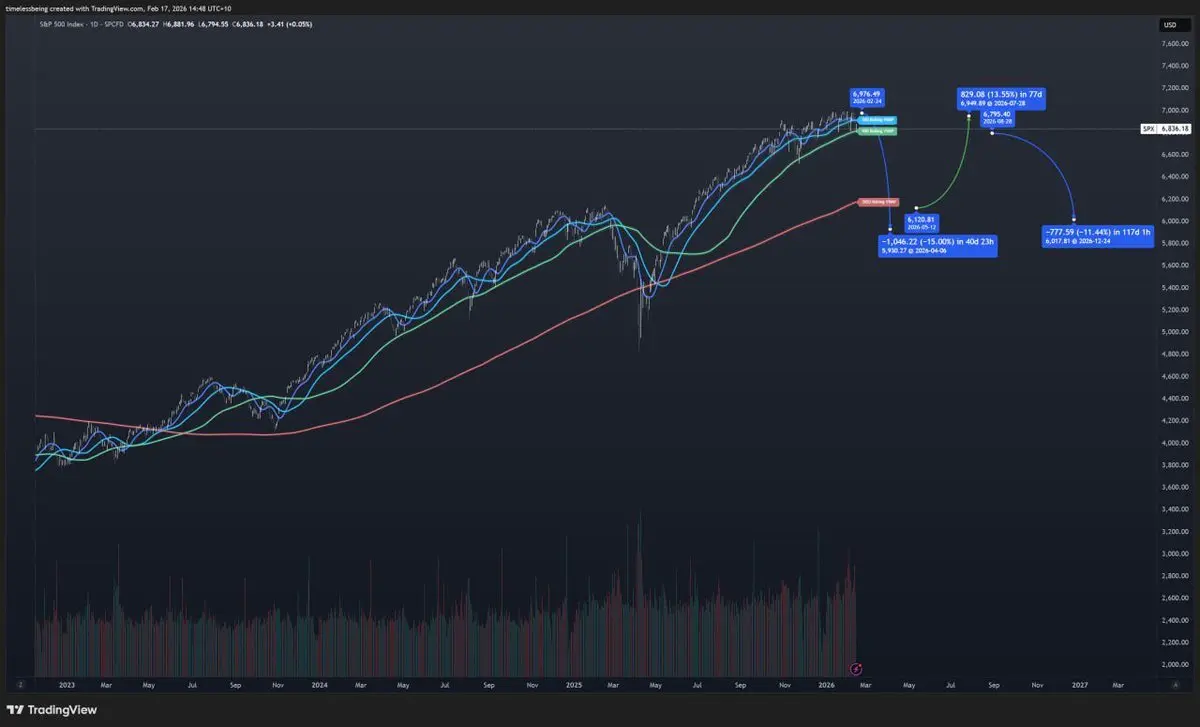This screenshot has height=727, width=1200.
Task: Click the pink lightning event marker icon
Action: tap(855, 667)
